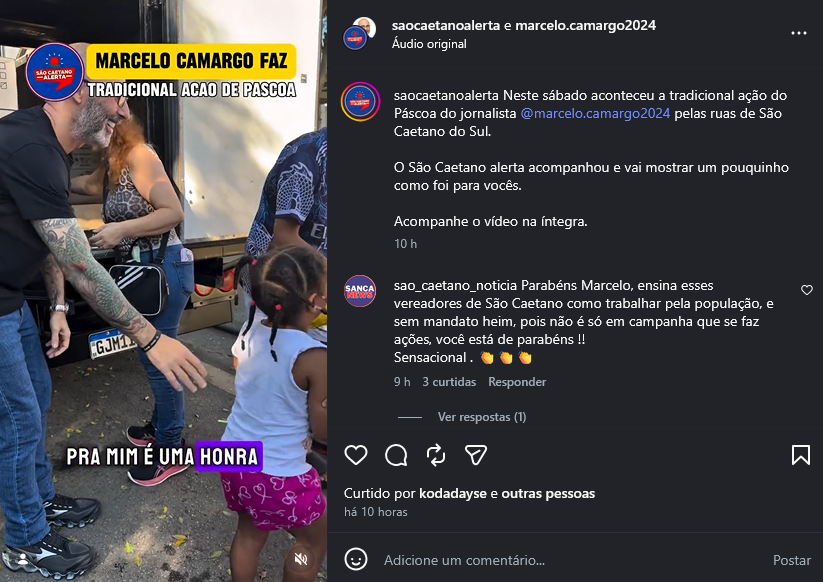Open saocaetanoalerta story ring avatar in caption

(x=360, y=102)
